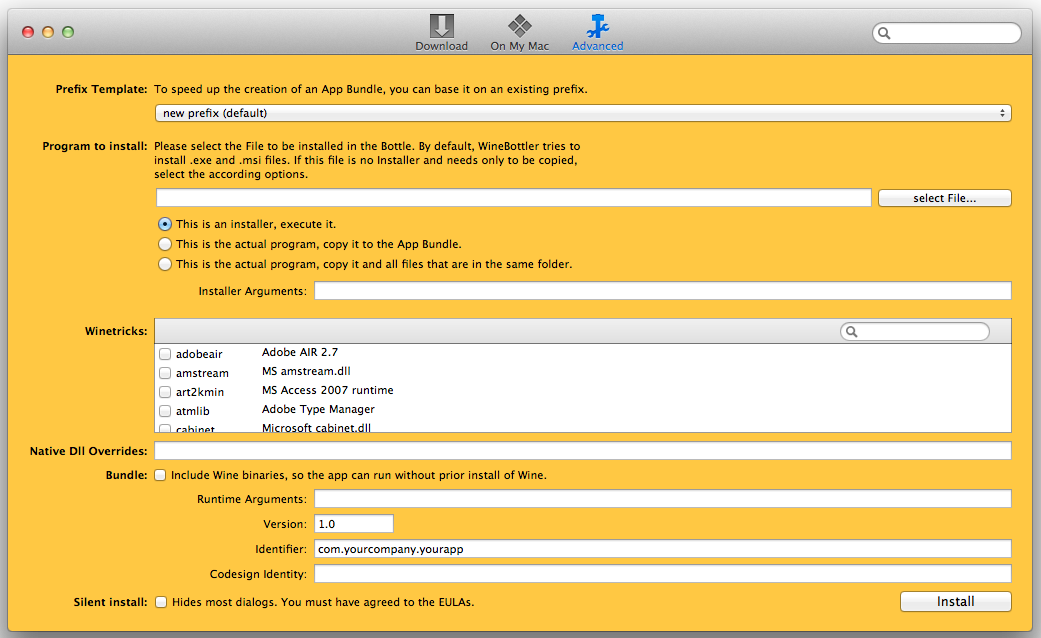The image size is (1041, 638).
Task: Close the window with red button
Action: pos(28,32)
